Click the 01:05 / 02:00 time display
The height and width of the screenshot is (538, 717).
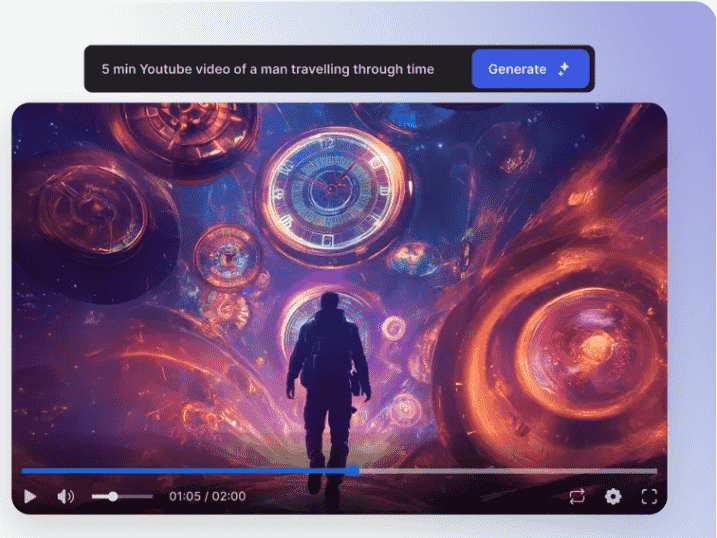(x=207, y=496)
